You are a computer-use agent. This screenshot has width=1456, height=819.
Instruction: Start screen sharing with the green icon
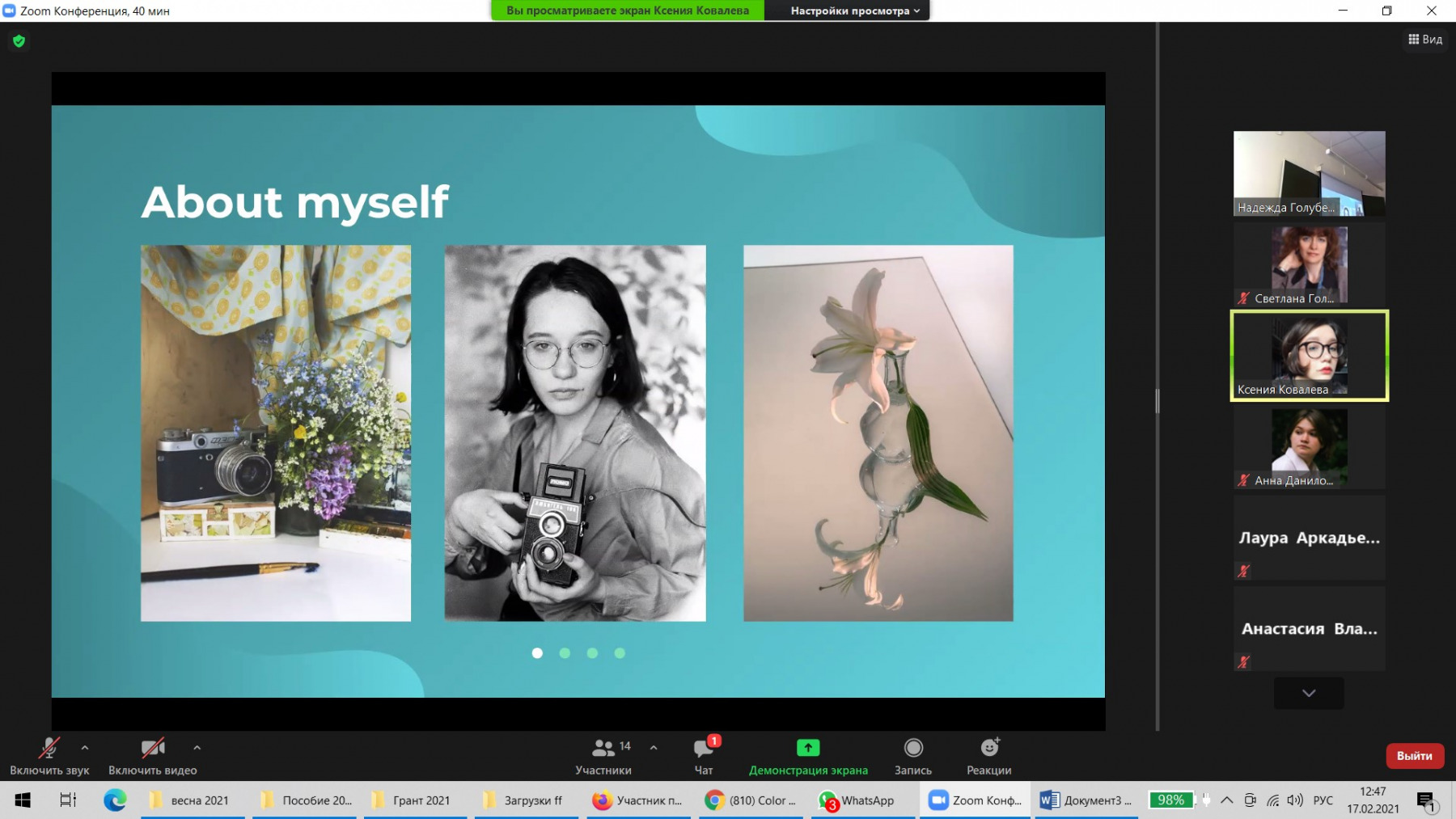pyautogui.click(x=807, y=749)
